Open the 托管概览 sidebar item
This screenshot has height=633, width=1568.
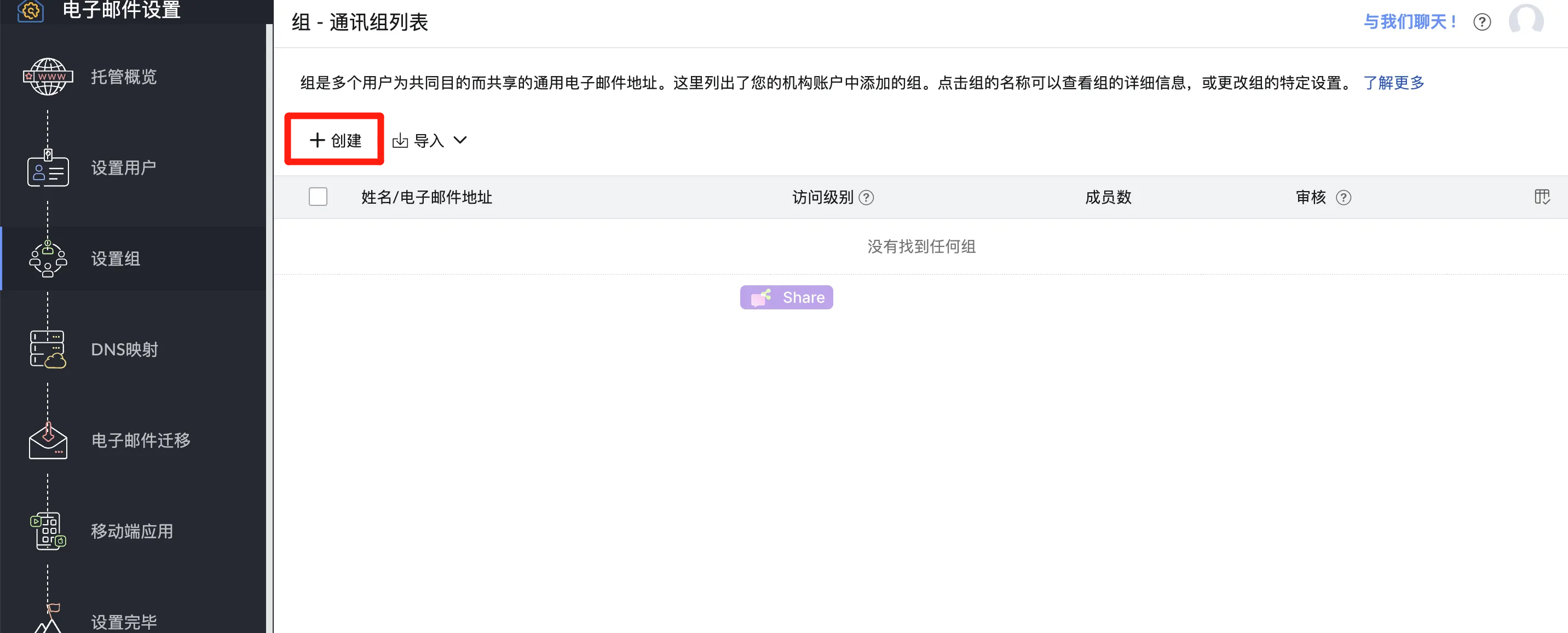pos(124,77)
